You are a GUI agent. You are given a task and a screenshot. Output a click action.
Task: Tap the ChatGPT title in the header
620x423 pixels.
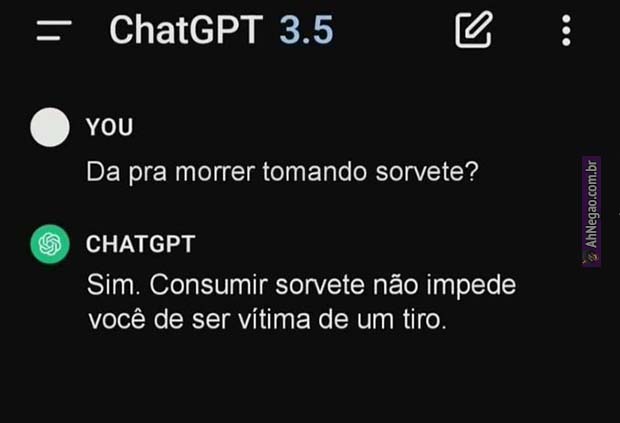click(x=186, y=30)
